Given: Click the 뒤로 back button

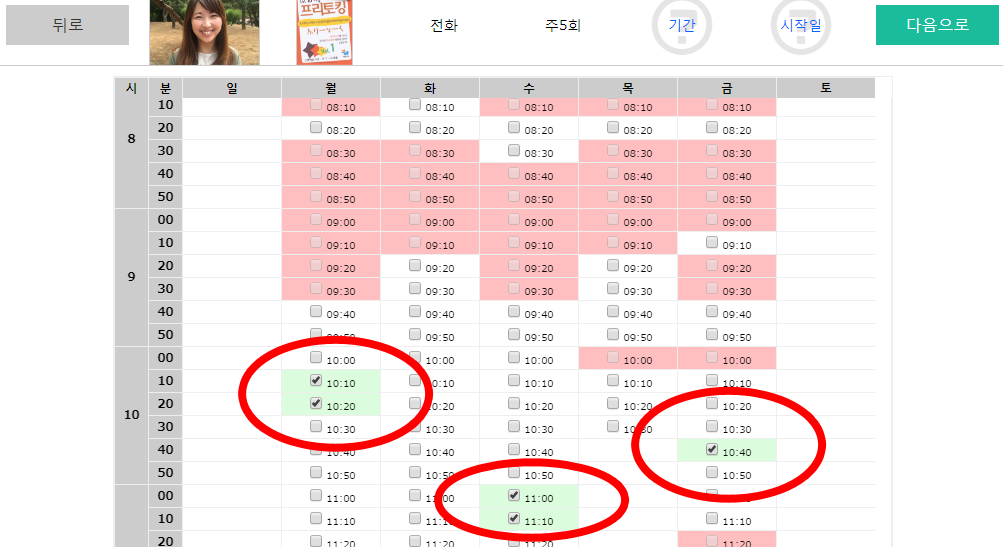Looking at the screenshot, I should [x=67, y=25].
